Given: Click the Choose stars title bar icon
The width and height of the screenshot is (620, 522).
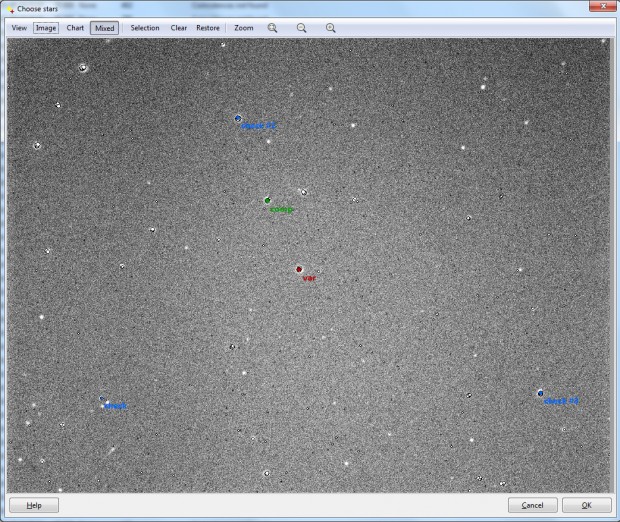Looking at the screenshot, I should tap(10, 9).
